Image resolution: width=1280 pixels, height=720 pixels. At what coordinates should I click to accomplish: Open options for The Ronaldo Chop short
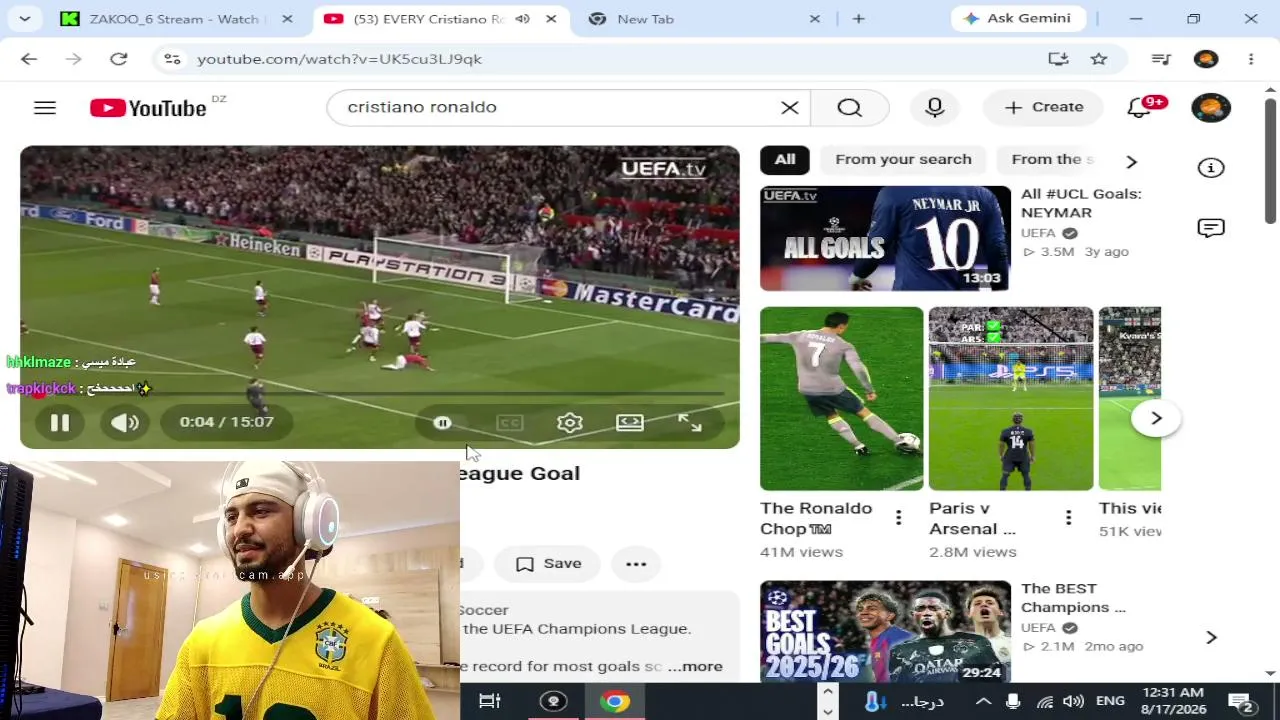point(898,518)
